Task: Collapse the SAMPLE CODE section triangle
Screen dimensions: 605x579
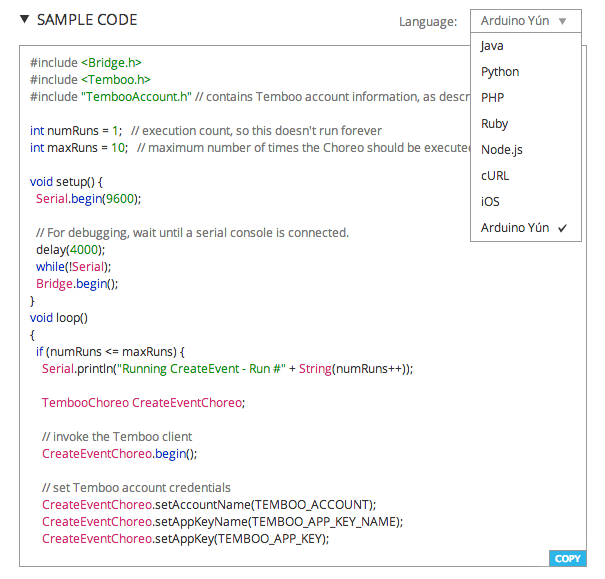Action: pos(25,19)
